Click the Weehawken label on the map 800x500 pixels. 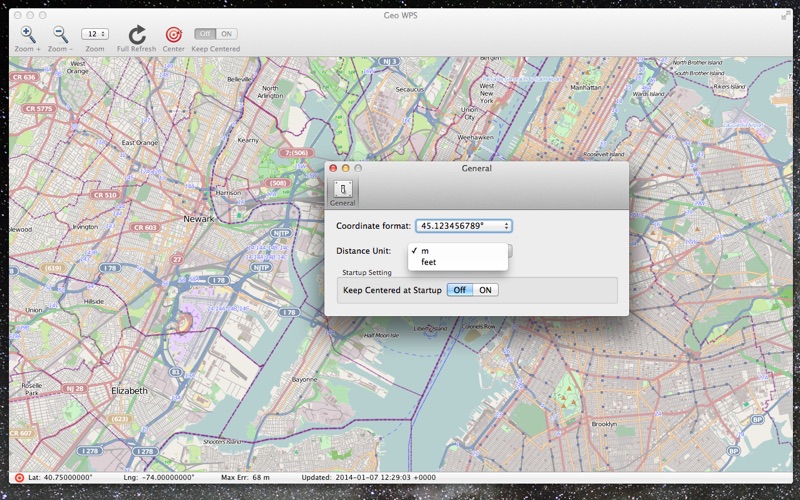point(475,137)
